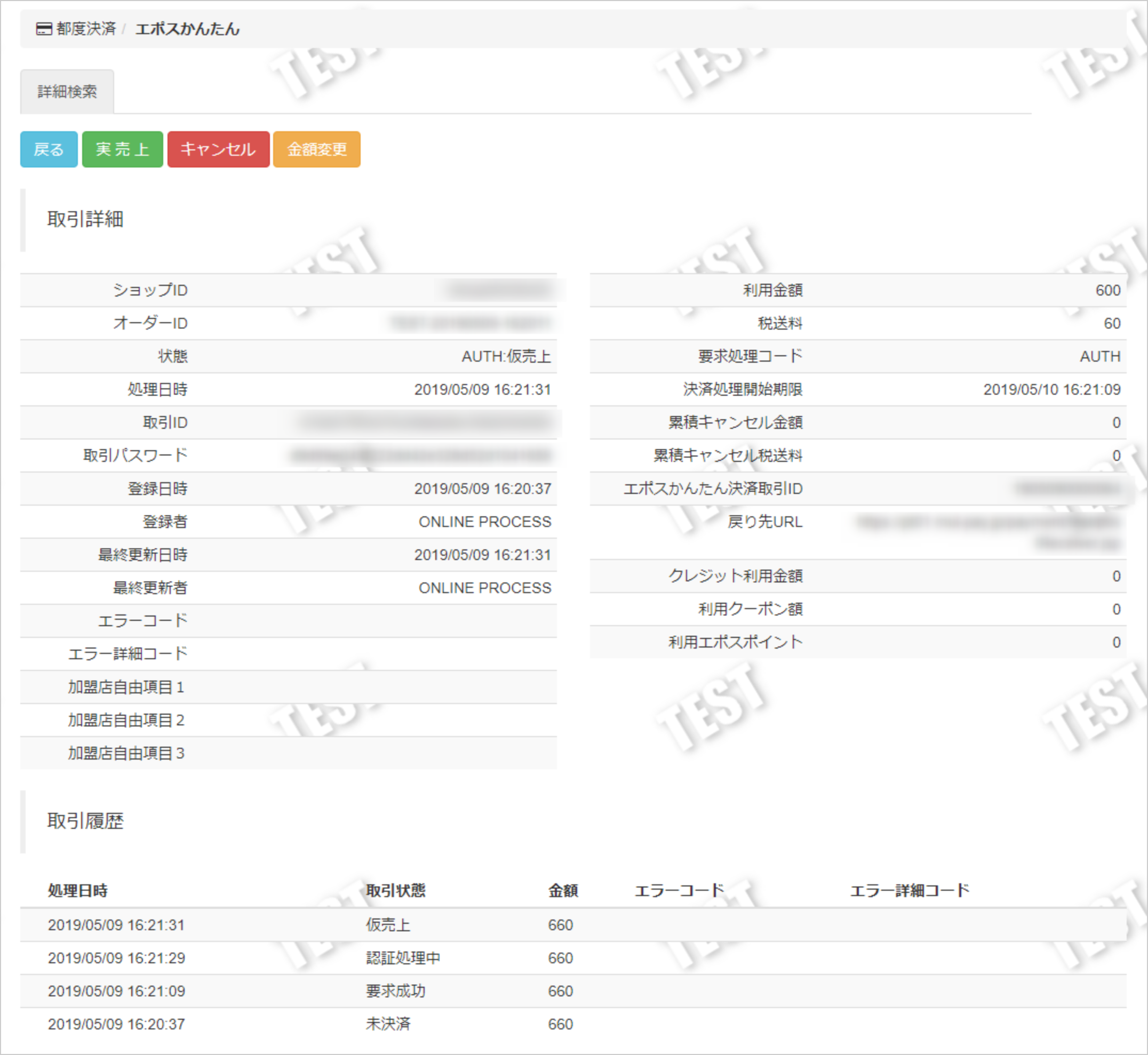
Task: Select the 認証処理中 history row status
Action: (403, 958)
